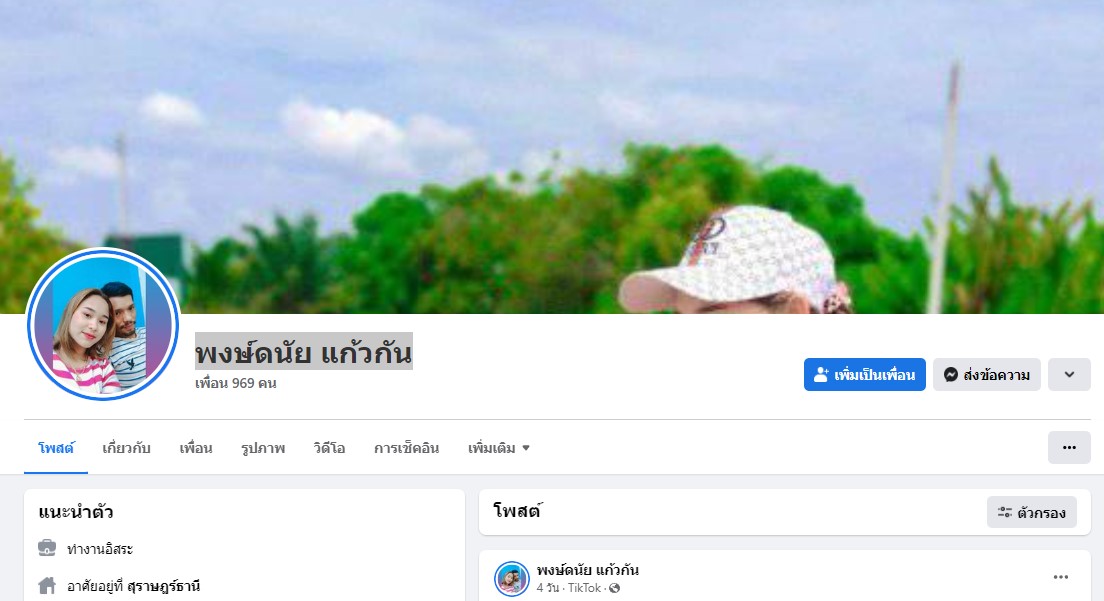Screen dimensions: 1104x601
Task: Go to the วิดีโอ tab
Action: pos(329,448)
